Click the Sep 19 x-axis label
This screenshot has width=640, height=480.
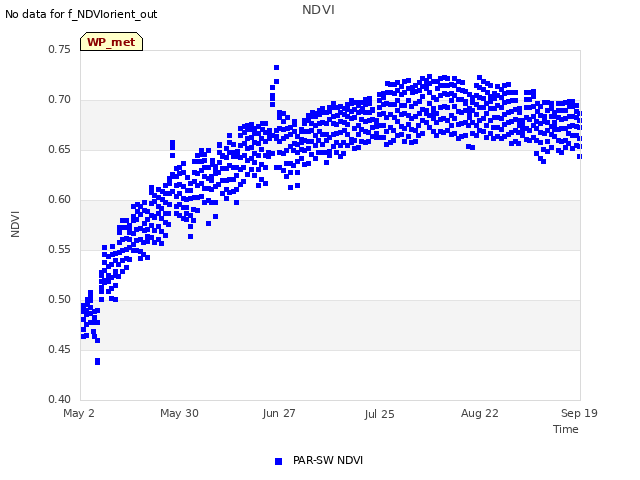(579, 413)
